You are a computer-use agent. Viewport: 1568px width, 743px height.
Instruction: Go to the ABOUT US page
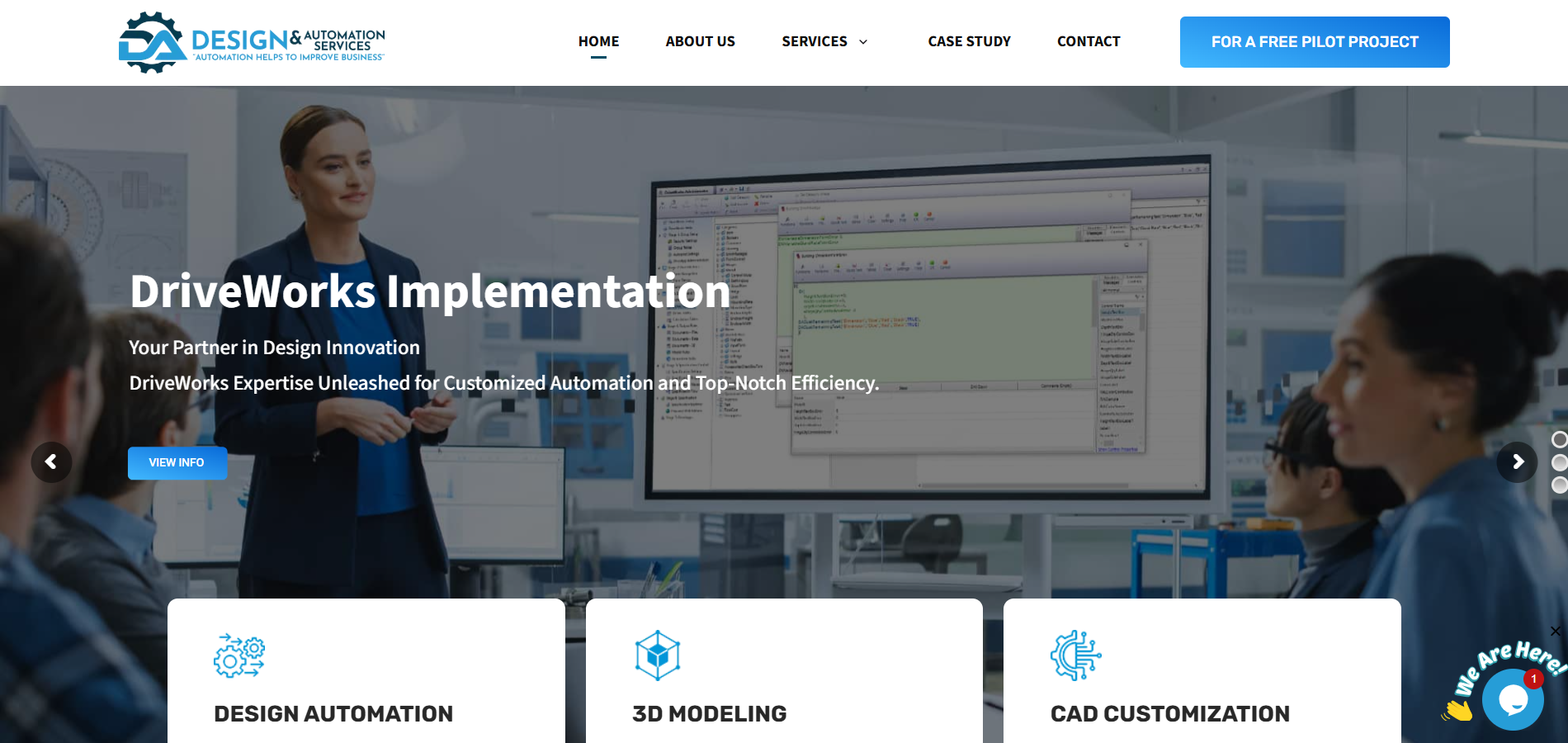coord(700,41)
